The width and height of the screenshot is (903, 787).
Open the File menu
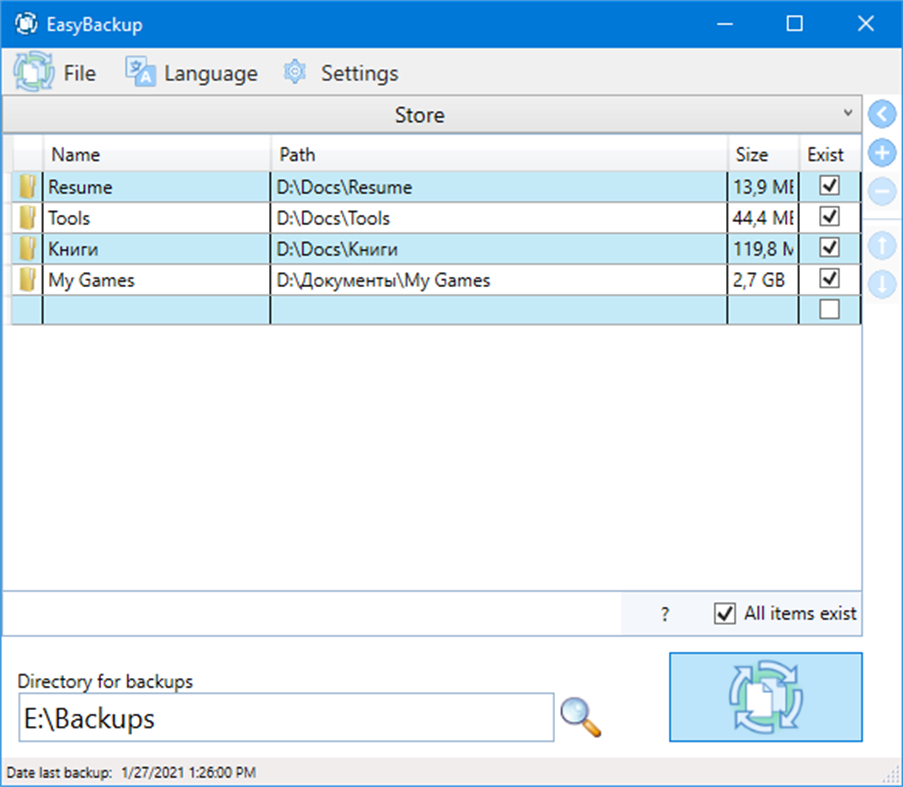[56, 73]
